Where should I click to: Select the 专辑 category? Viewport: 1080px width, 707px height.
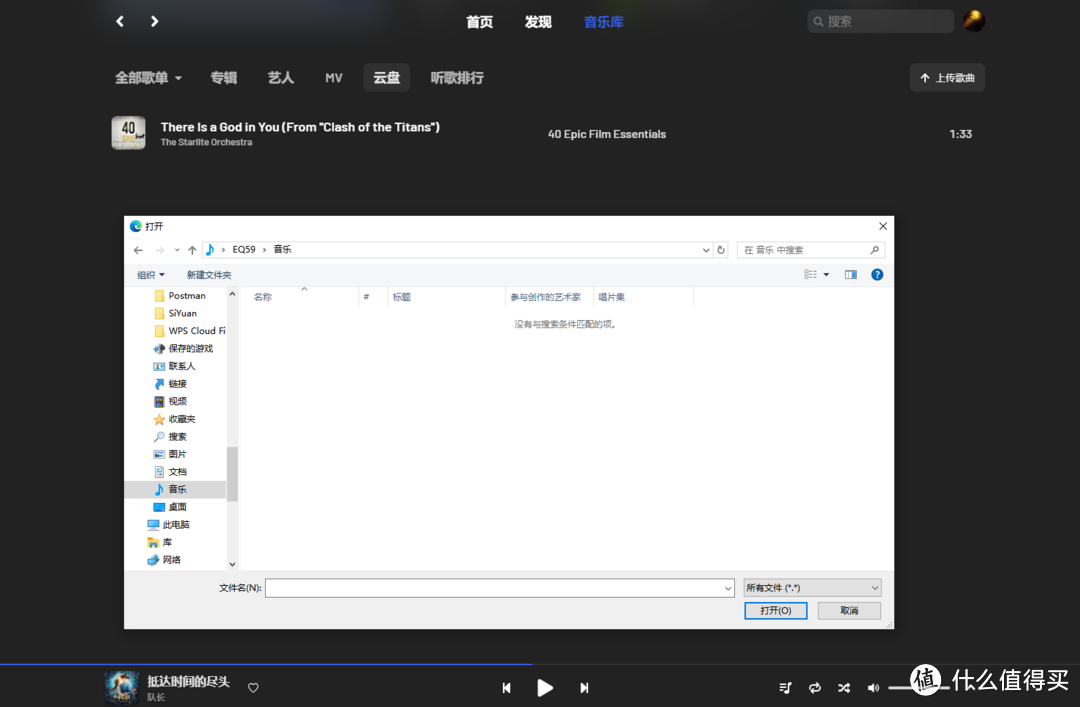click(224, 78)
